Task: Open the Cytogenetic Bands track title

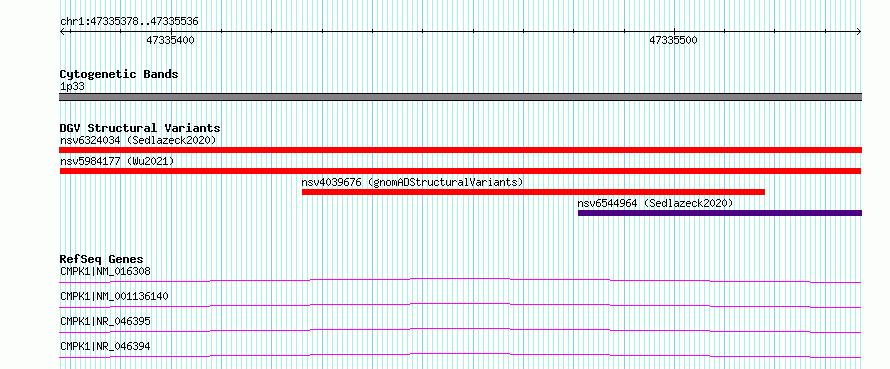Action: 119,74
